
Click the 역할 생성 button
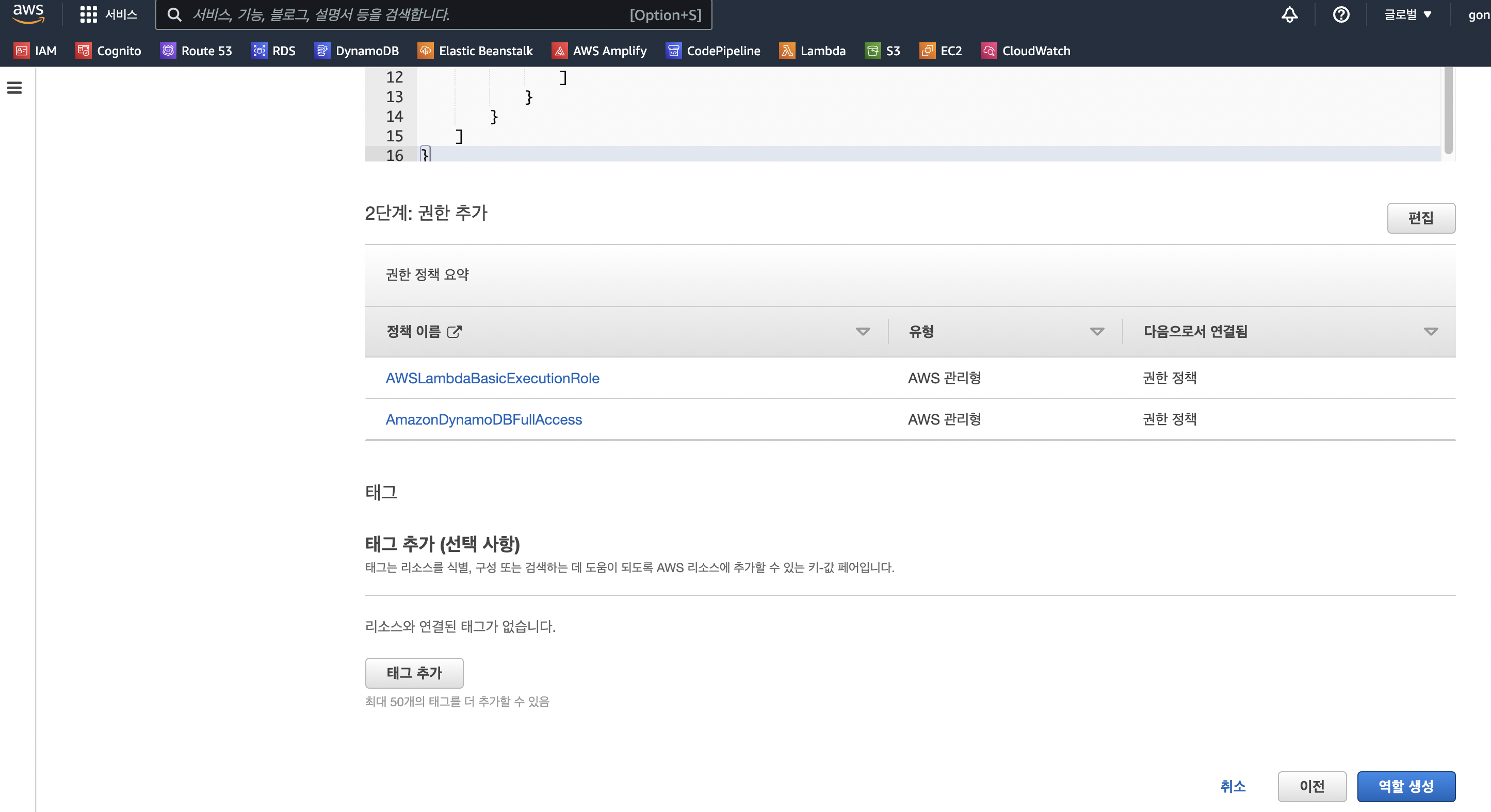1405,786
